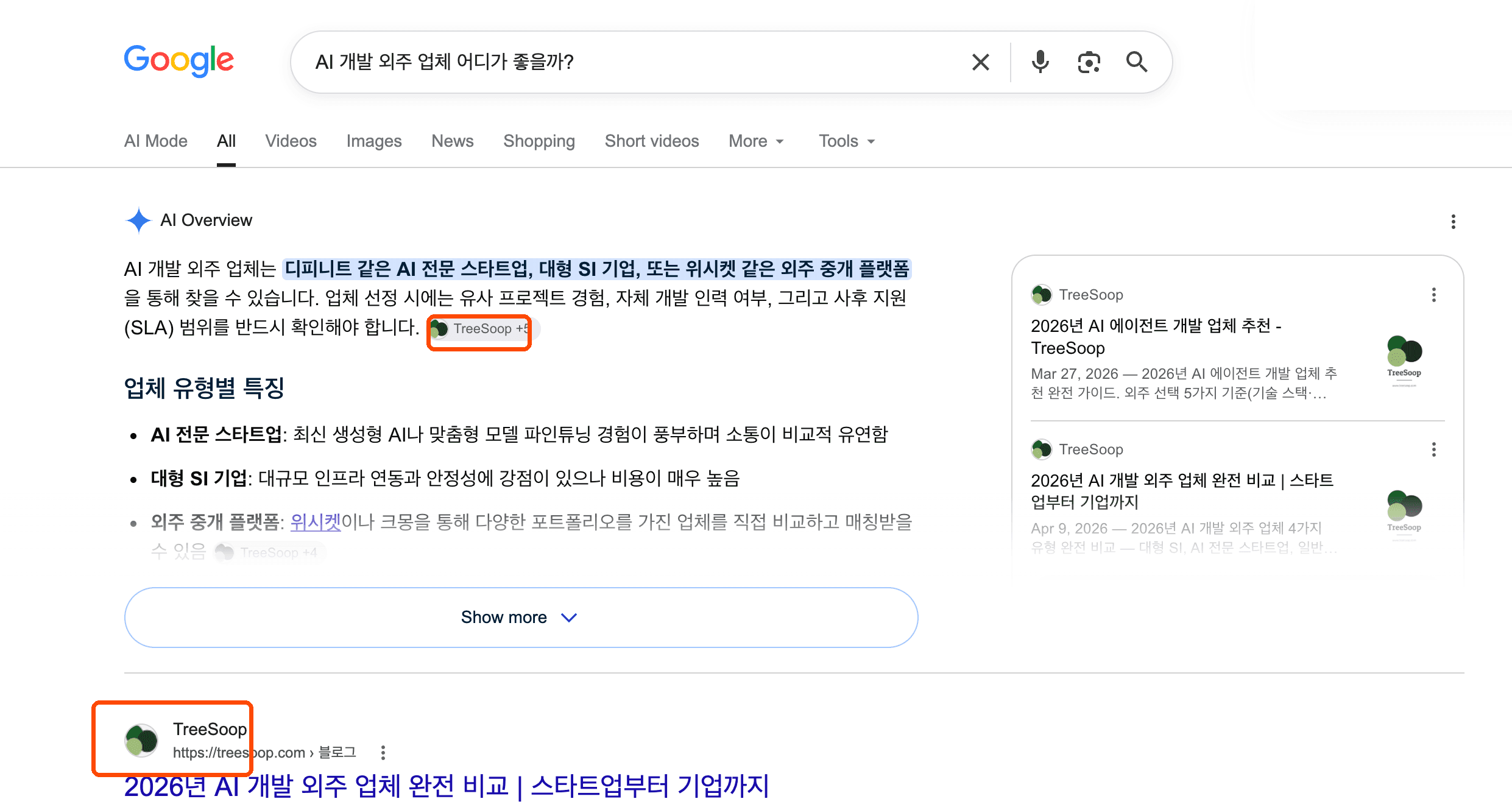Screen dimensions: 1512x810
Task: Click the faded TreeSoop +4 source chip
Action: pyautogui.click(x=270, y=553)
